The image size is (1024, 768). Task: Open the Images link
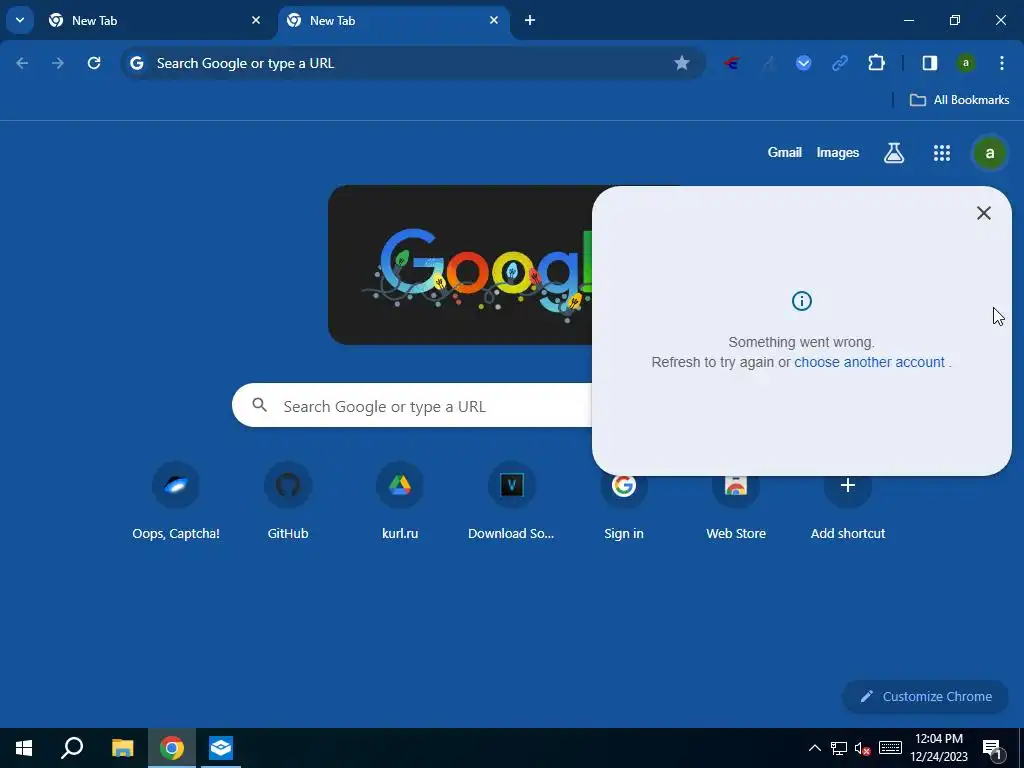(837, 153)
